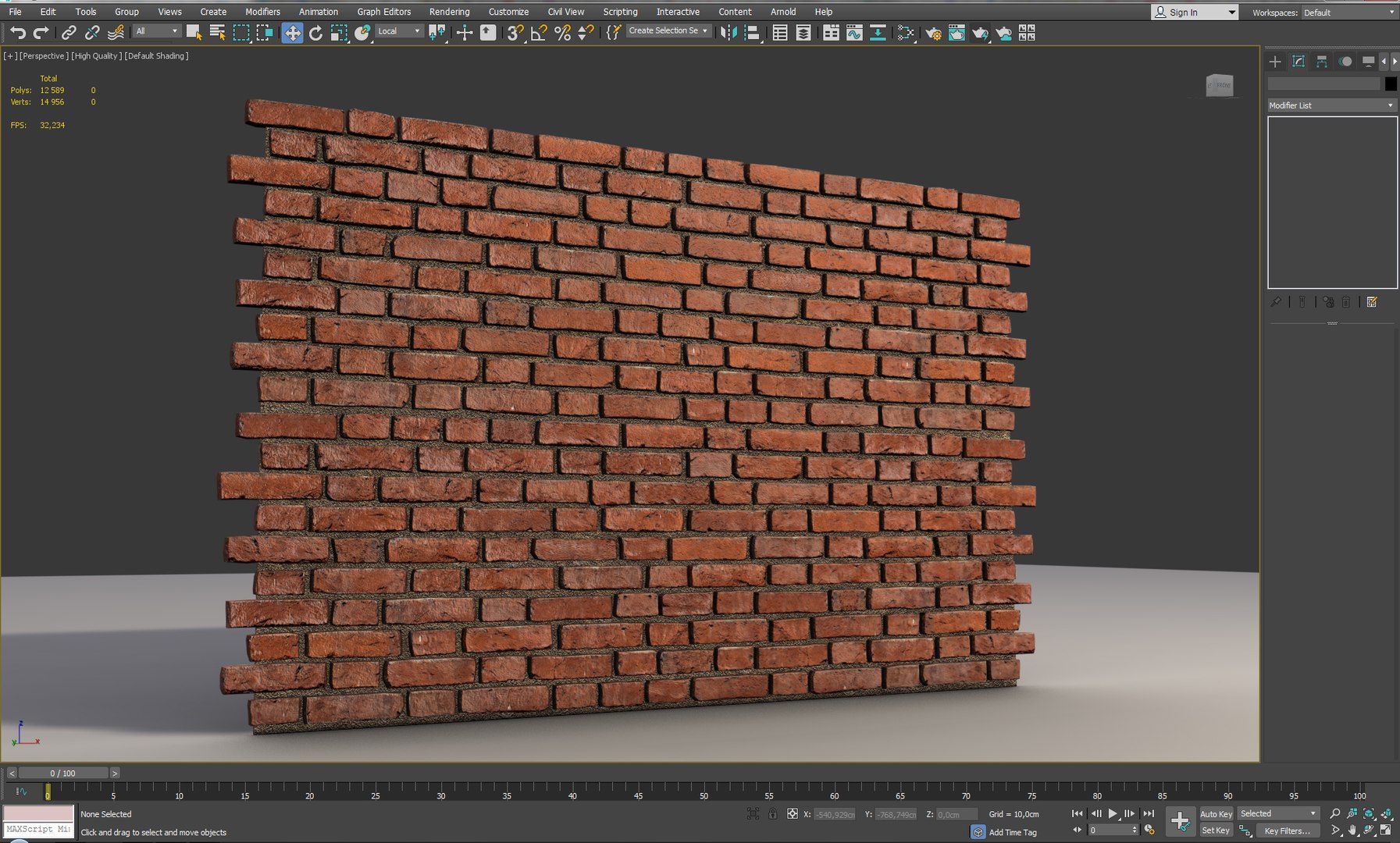Play the animation
1400x843 pixels.
[x=1113, y=813]
